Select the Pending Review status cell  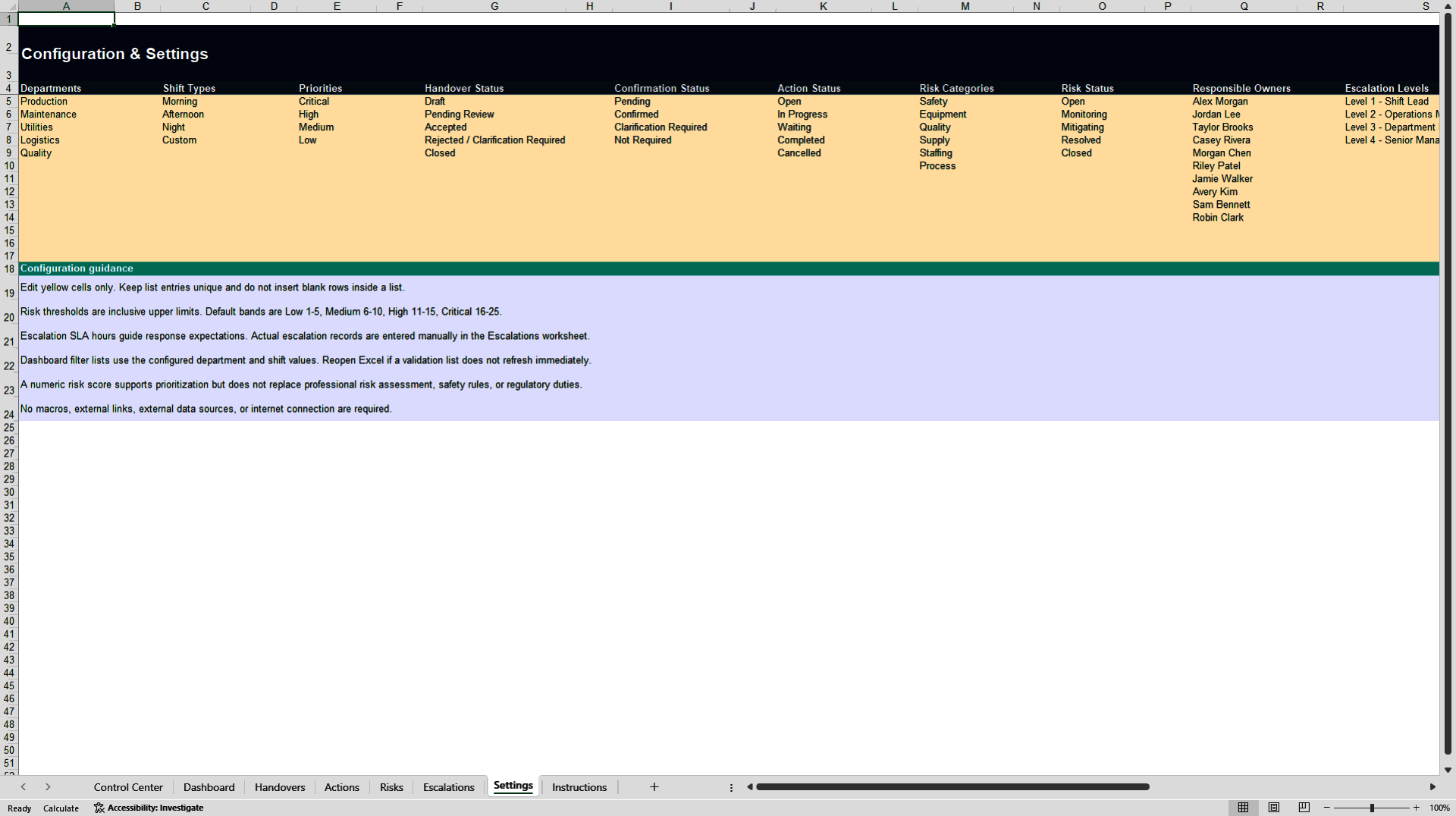coord(494,114)
